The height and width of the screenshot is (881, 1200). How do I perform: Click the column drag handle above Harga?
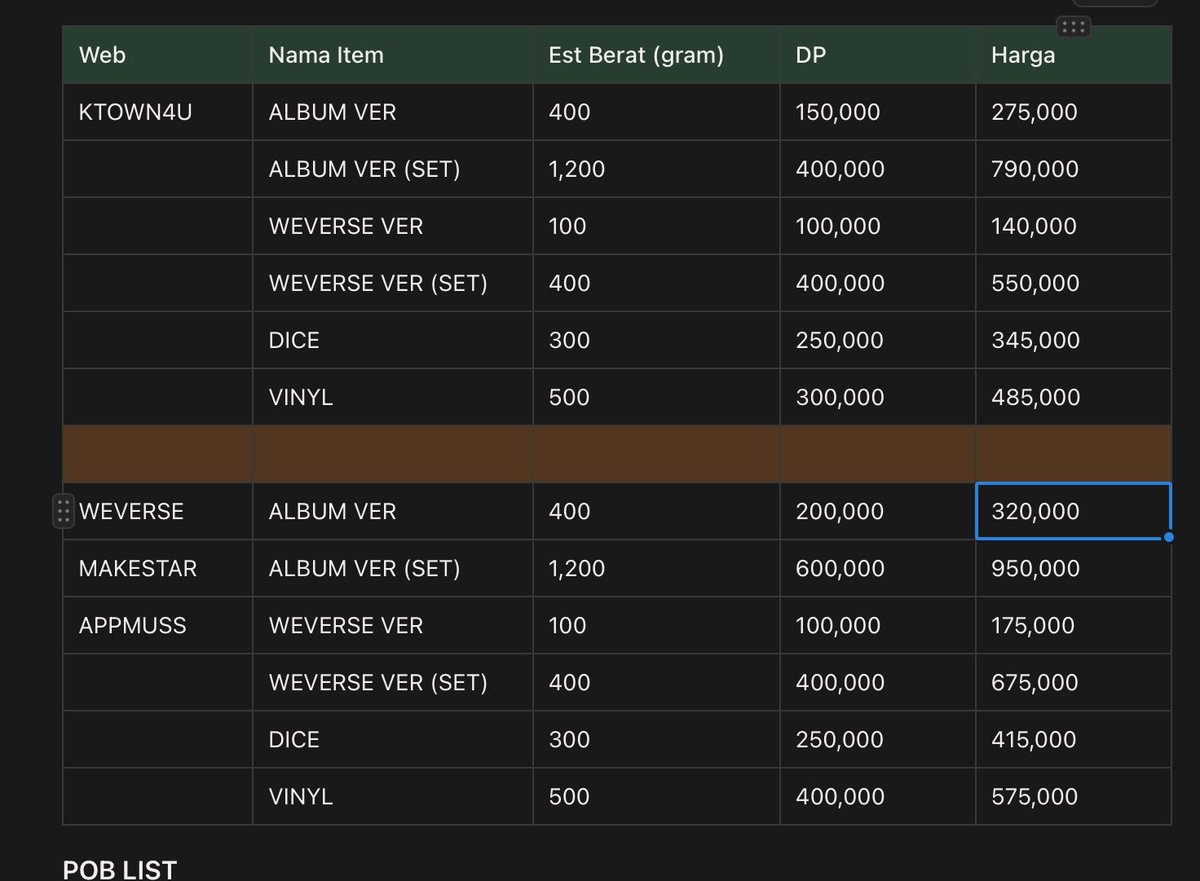(1073, 27)
